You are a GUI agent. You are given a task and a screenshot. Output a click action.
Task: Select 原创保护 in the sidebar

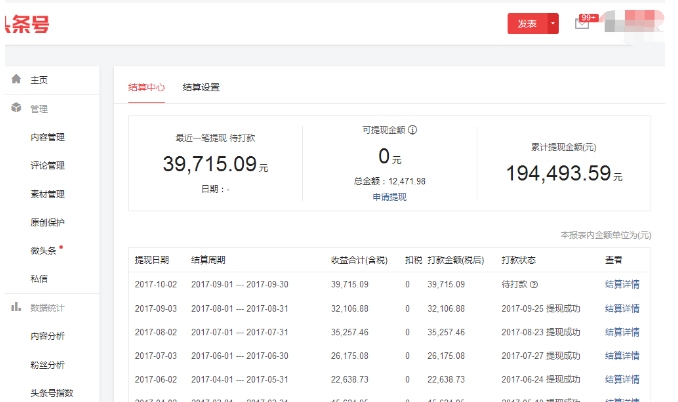pyautogui.click(x=47, y=222)
